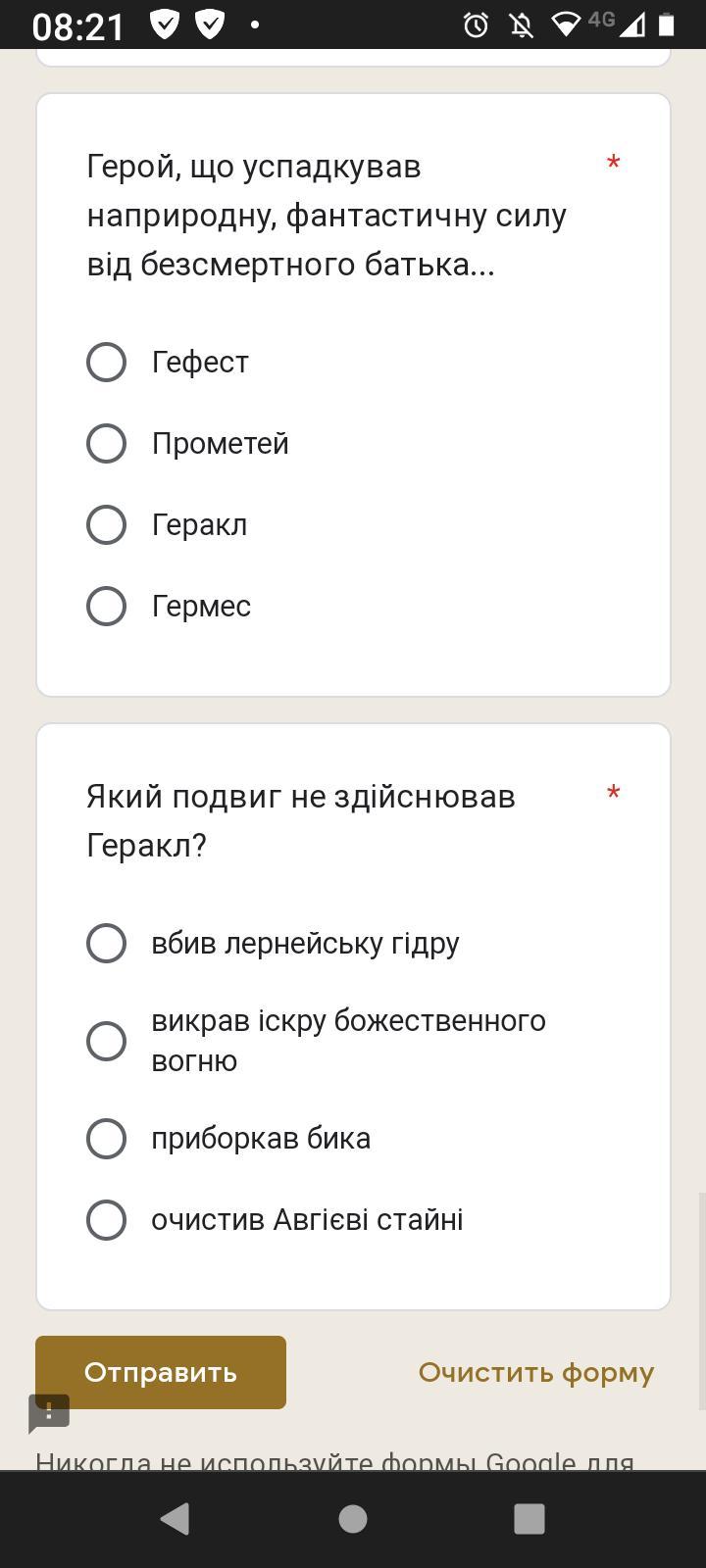Tap the alarm clock status icon

(x=477, y=24)
